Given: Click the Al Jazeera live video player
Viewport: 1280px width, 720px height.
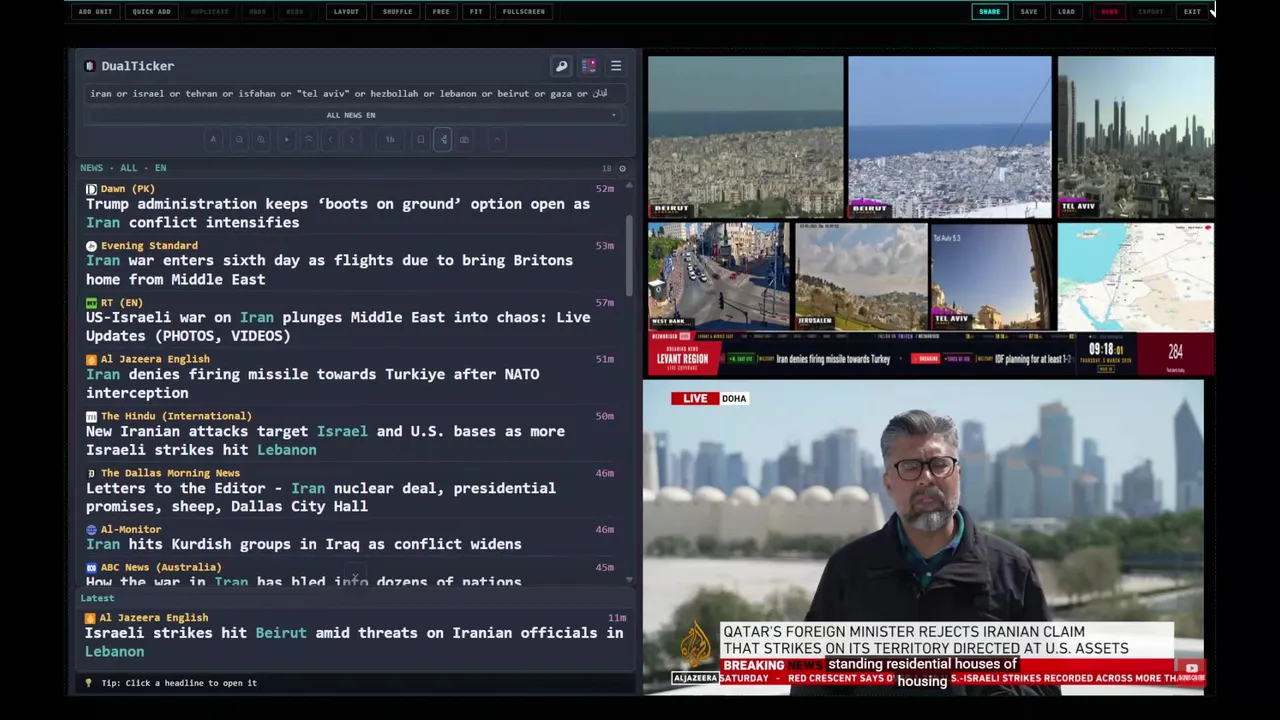Looking at the screenshot, I should click(923, 537).
